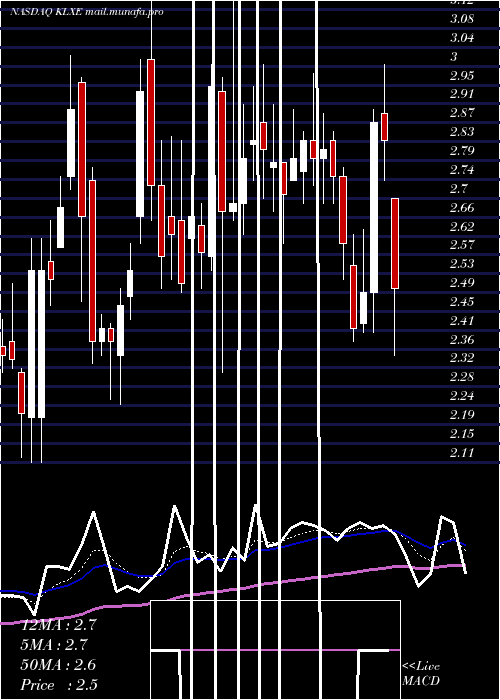Select the 2.41 price axis label
The image size is (500, 700).
coord(462,321)
